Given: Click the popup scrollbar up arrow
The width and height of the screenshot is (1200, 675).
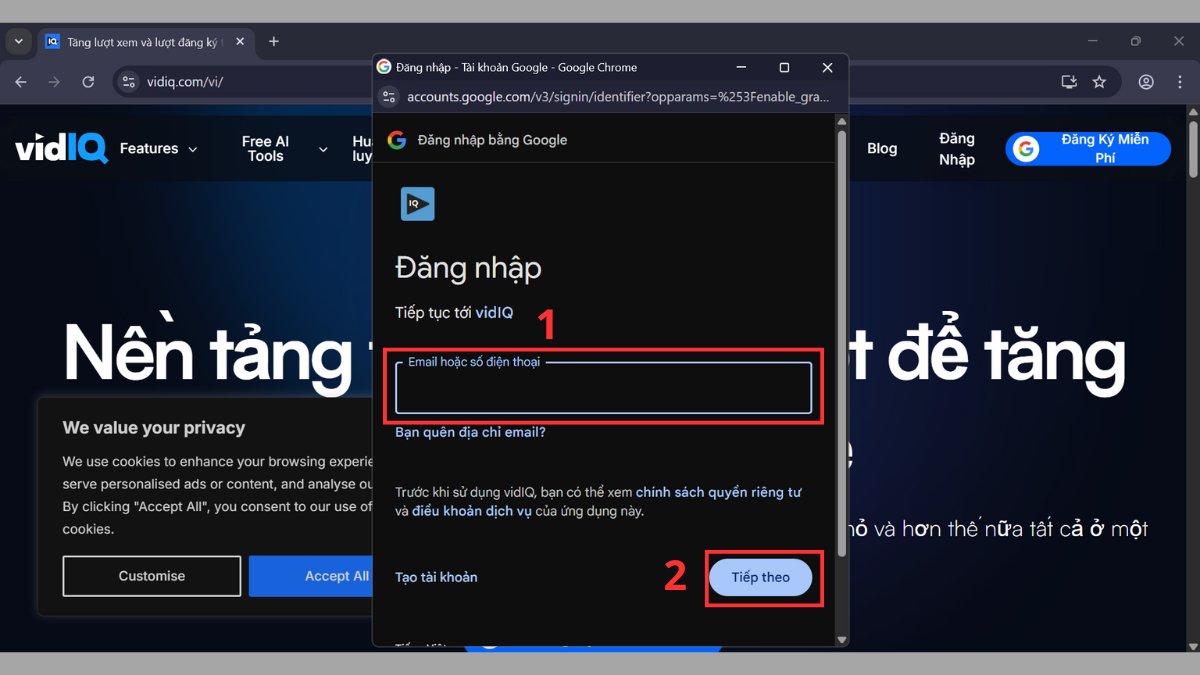Looking at the screenshot, I should pos(841,124).
